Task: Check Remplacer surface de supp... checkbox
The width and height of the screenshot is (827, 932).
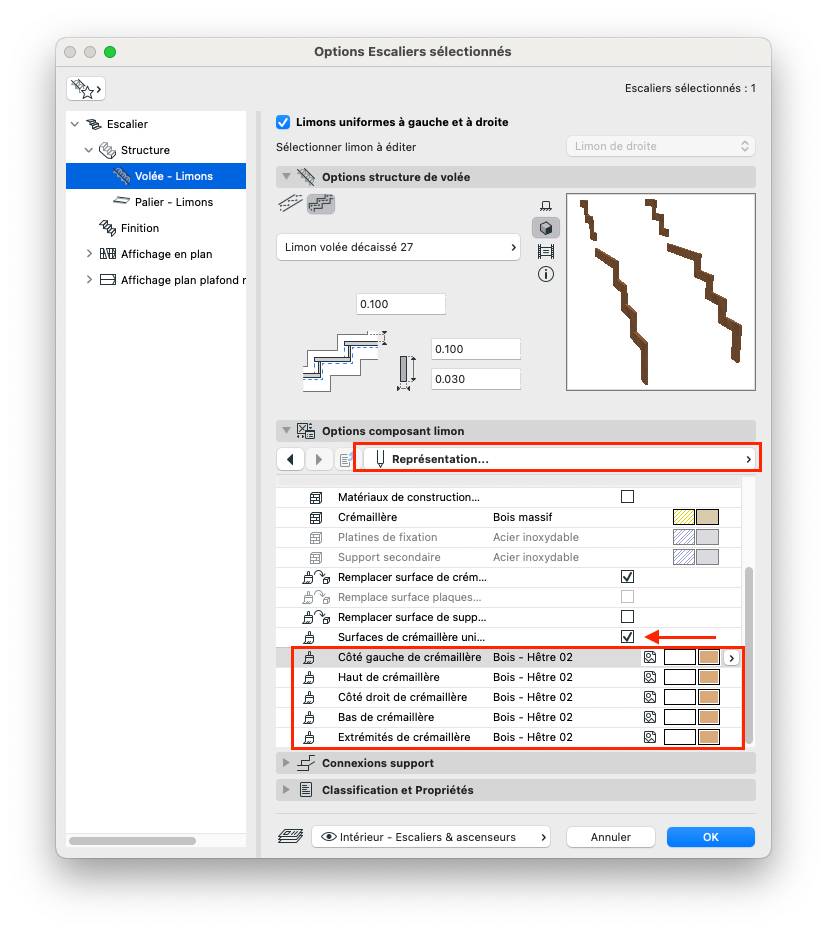Action: pyautogui.click(x=627, y=616)
